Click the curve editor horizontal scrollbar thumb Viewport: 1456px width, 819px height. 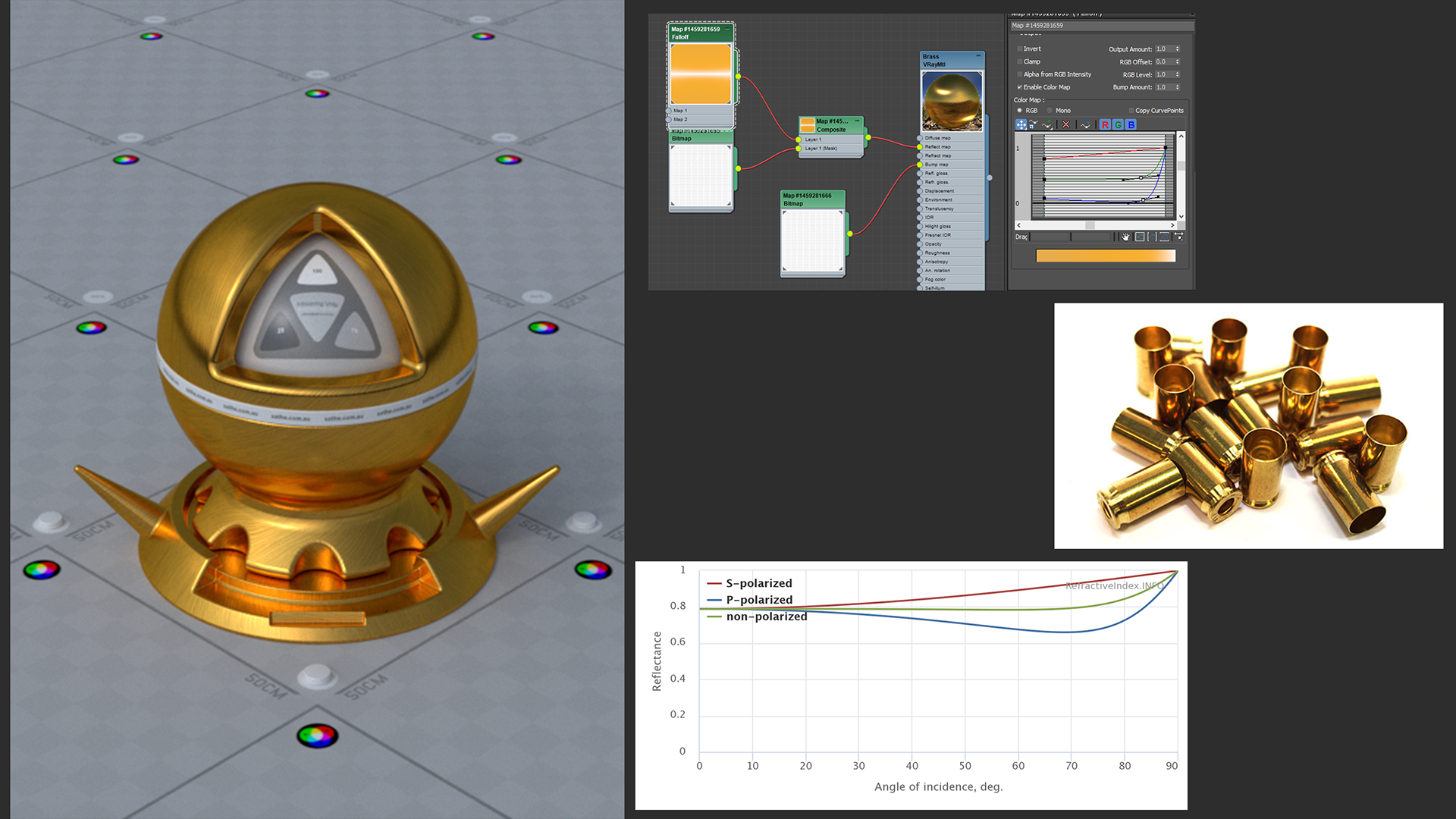point(1090,225)
